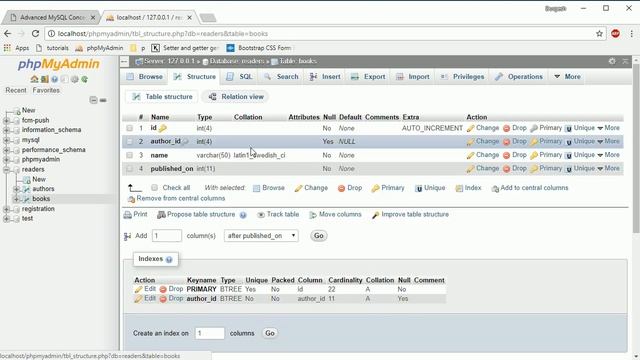Tick checkbox for id column
The height and width of the screenshot is (360, 640).
tap(129, 128)
